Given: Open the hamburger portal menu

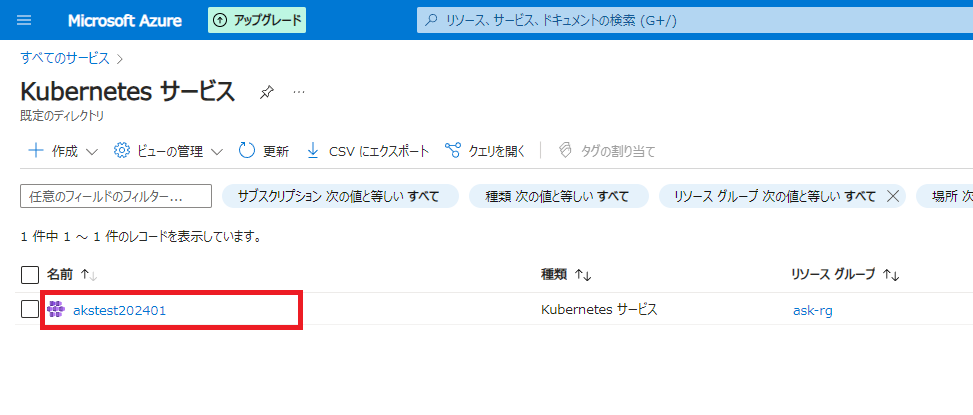Looking at the screenshot, I should (24, 20).
